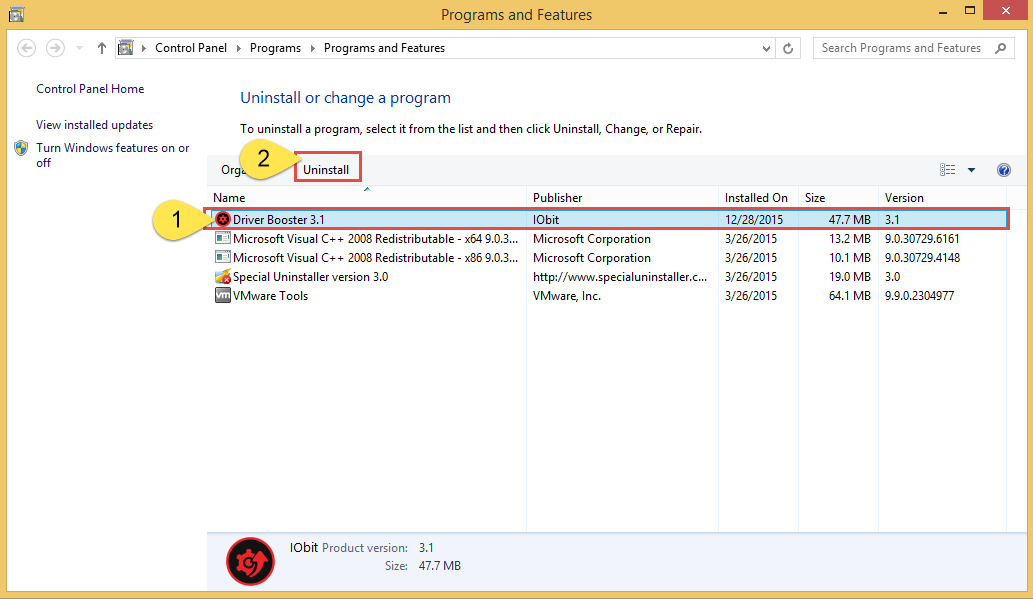The height and width of the screenshot is (599, 1033).
Task: Click the 64.1 MB size cell
Action: (x=850, y=296)
